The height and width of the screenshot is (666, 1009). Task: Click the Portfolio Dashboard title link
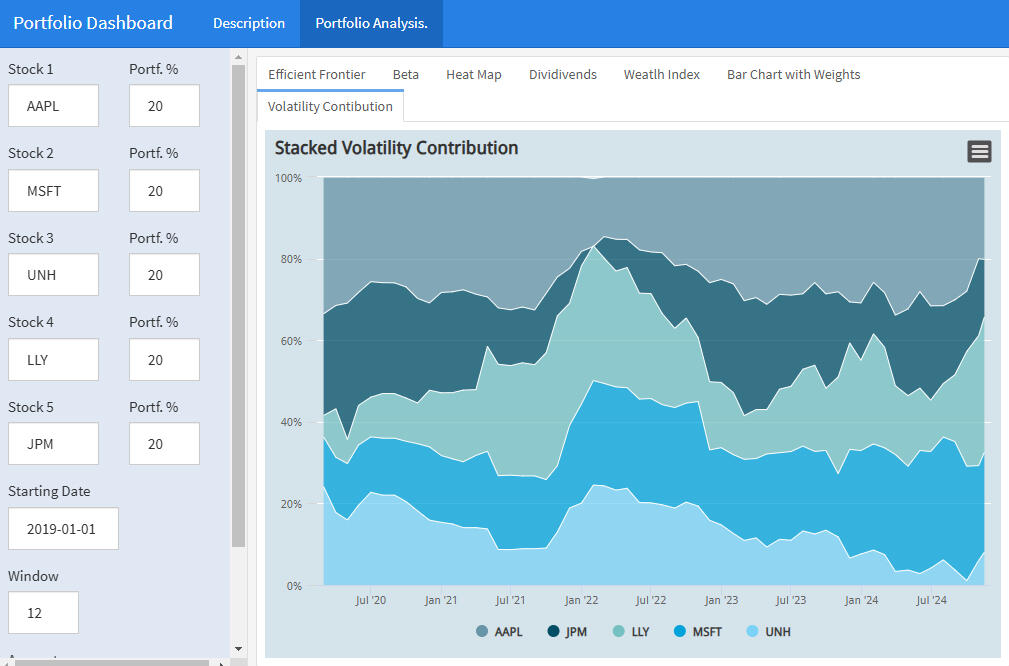coord(93,23)
